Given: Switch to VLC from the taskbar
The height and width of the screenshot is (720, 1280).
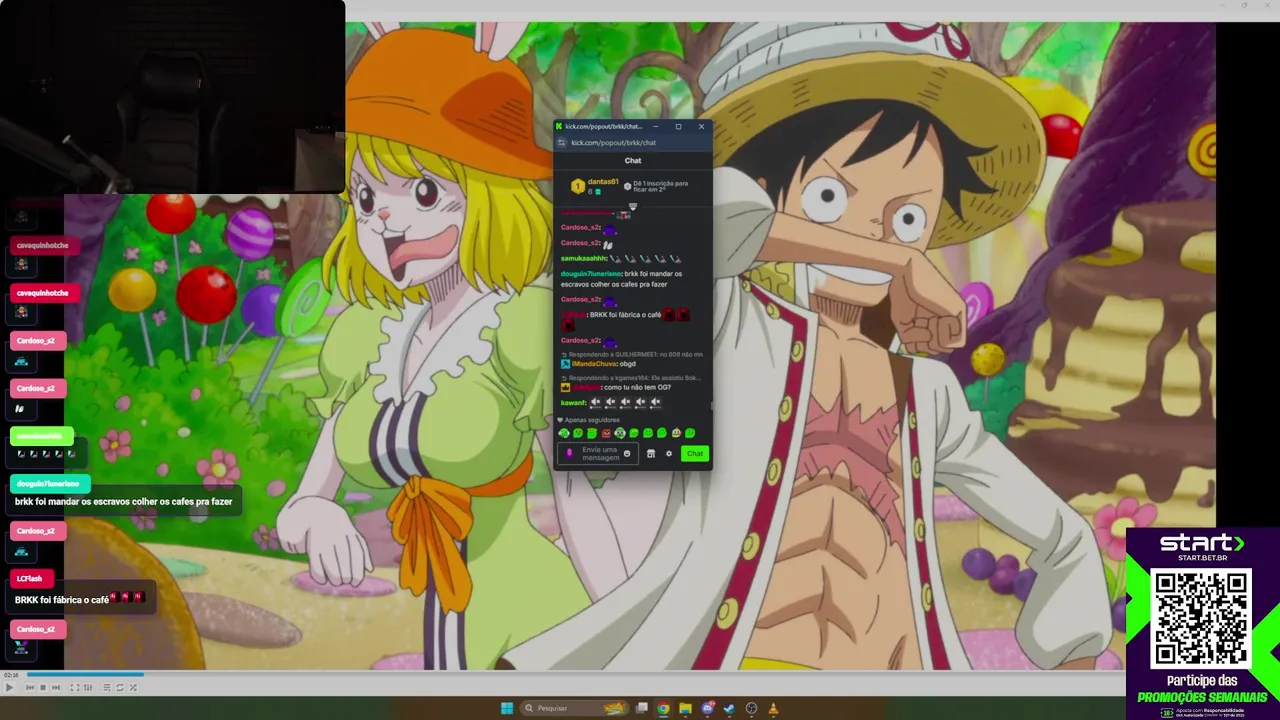Looking at the screenshot, I should point(773,708).
